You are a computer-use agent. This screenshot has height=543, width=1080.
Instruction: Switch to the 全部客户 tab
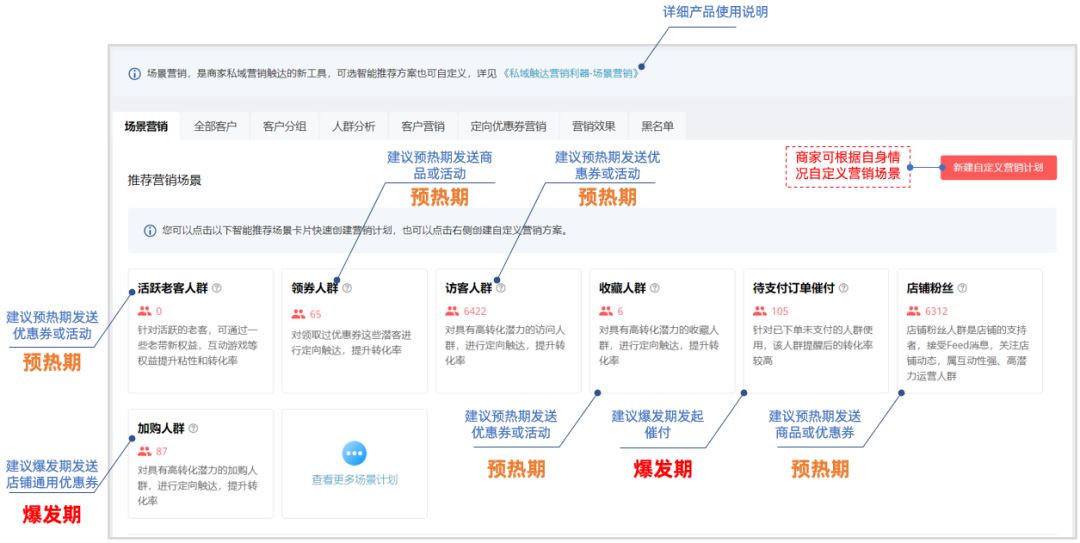pyautogui.click(x=215, y=127)
